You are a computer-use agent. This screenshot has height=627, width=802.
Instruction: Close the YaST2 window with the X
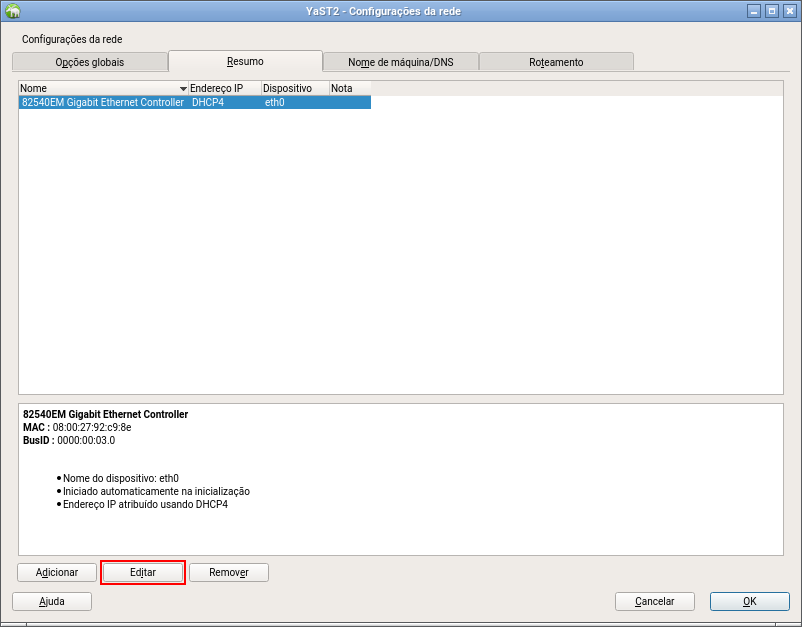point(788,11)
